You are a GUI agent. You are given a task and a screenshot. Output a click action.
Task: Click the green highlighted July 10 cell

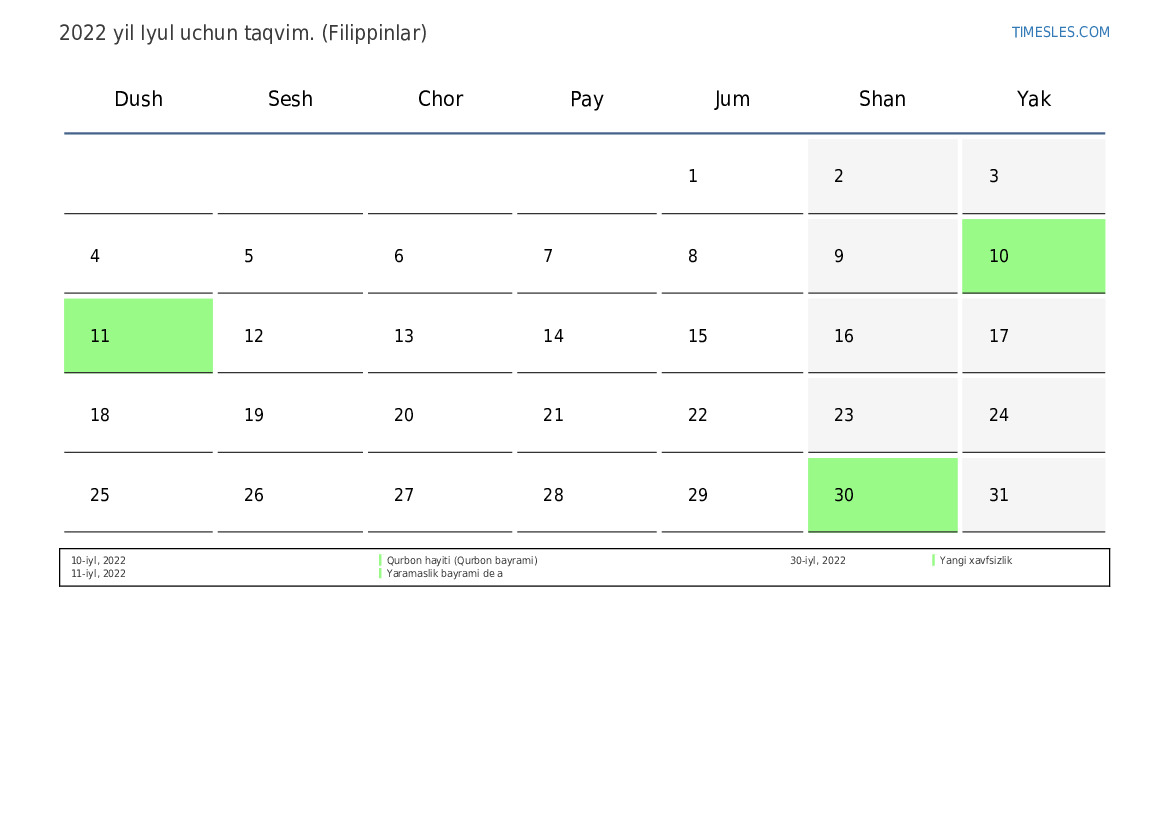[1033, 256]
